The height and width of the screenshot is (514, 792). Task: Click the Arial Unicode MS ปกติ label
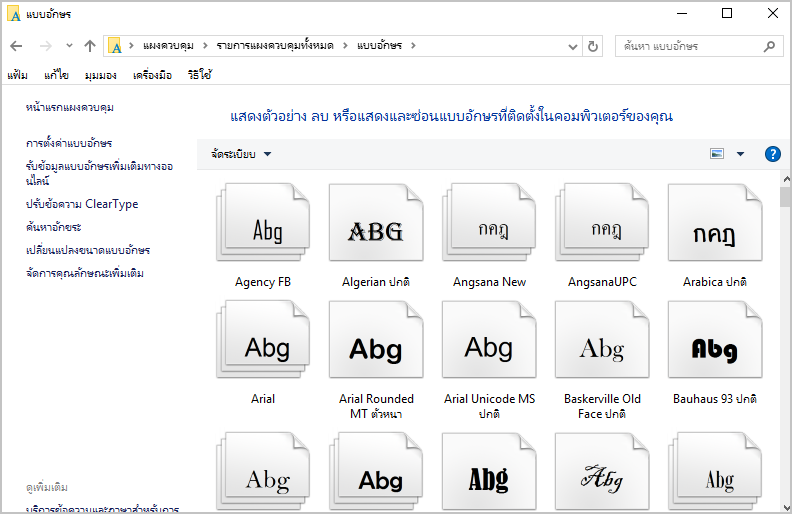click(489, 406)
